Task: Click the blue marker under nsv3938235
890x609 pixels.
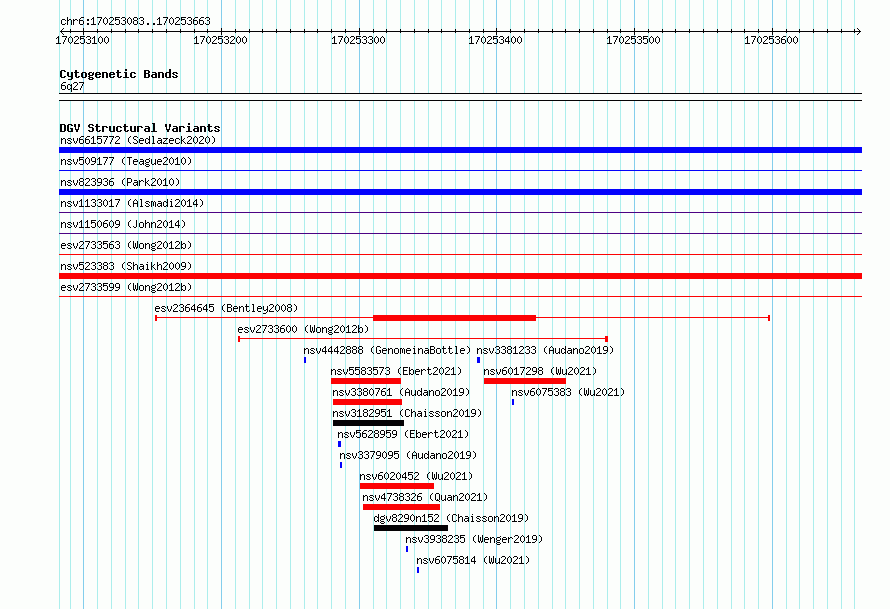Action: point(407,549)
